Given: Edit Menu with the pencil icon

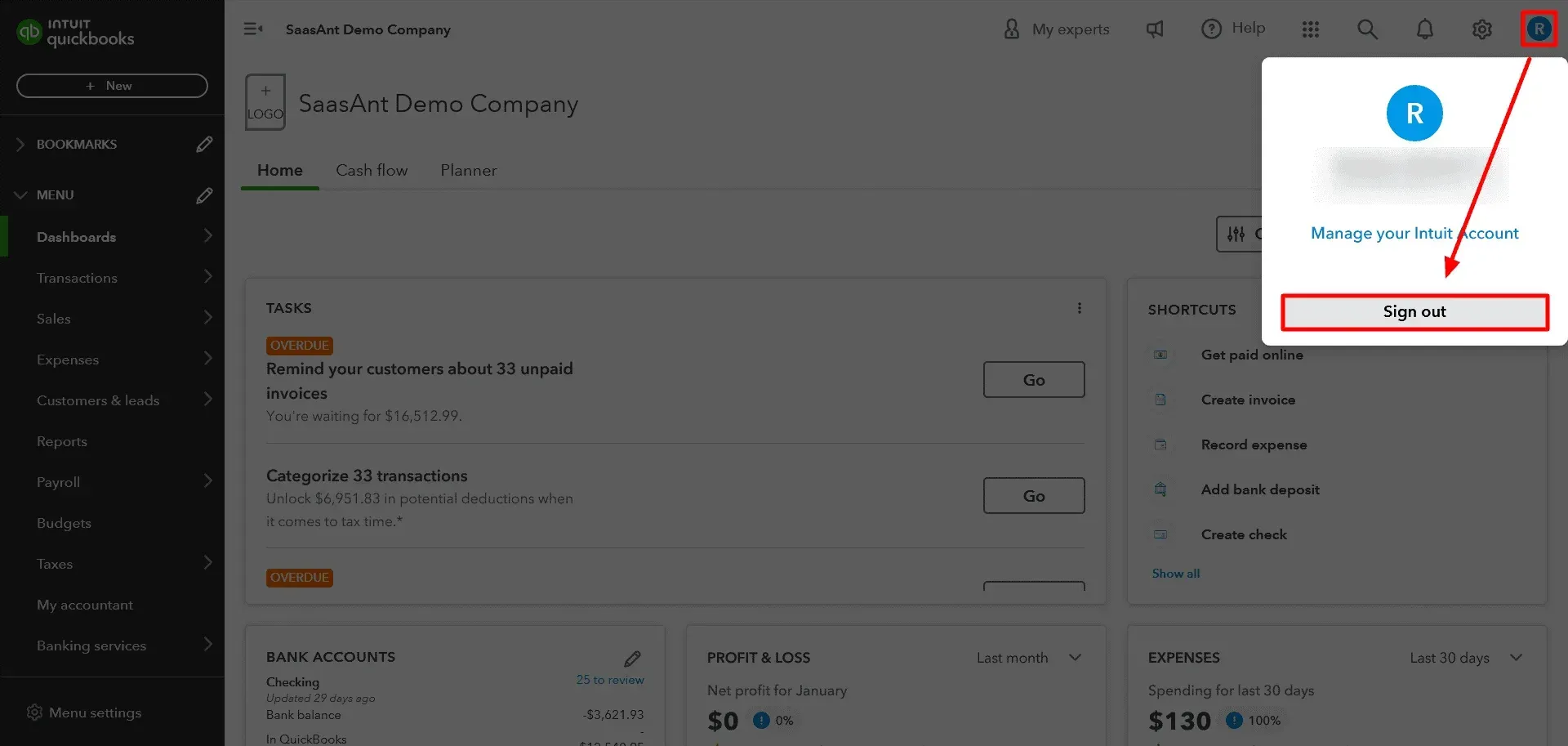Looking at the screenshot, I should click(204, 195).
